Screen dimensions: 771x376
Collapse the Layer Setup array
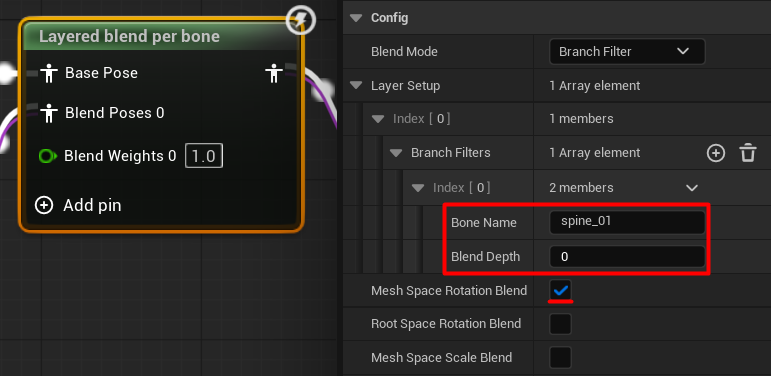[356, 86]
